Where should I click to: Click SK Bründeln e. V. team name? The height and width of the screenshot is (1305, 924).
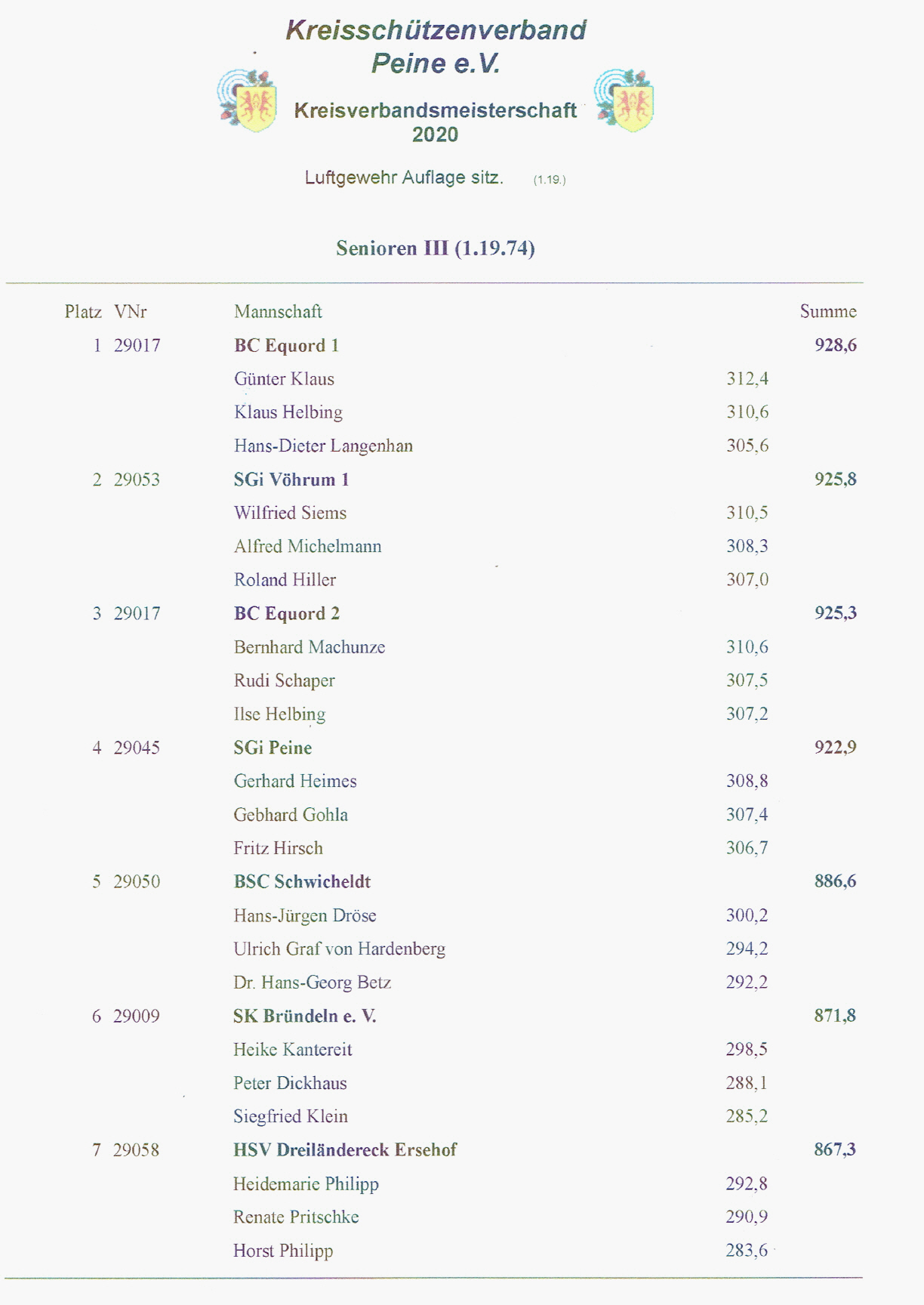pyautogui.click(x=304, y=1016)
